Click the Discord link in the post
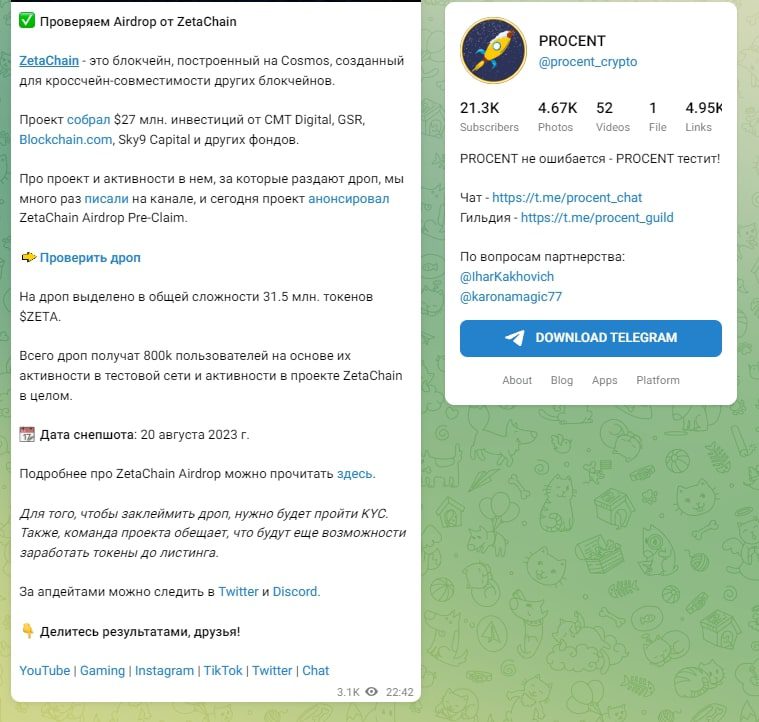The image size is (759, 722). pos(295,592)
